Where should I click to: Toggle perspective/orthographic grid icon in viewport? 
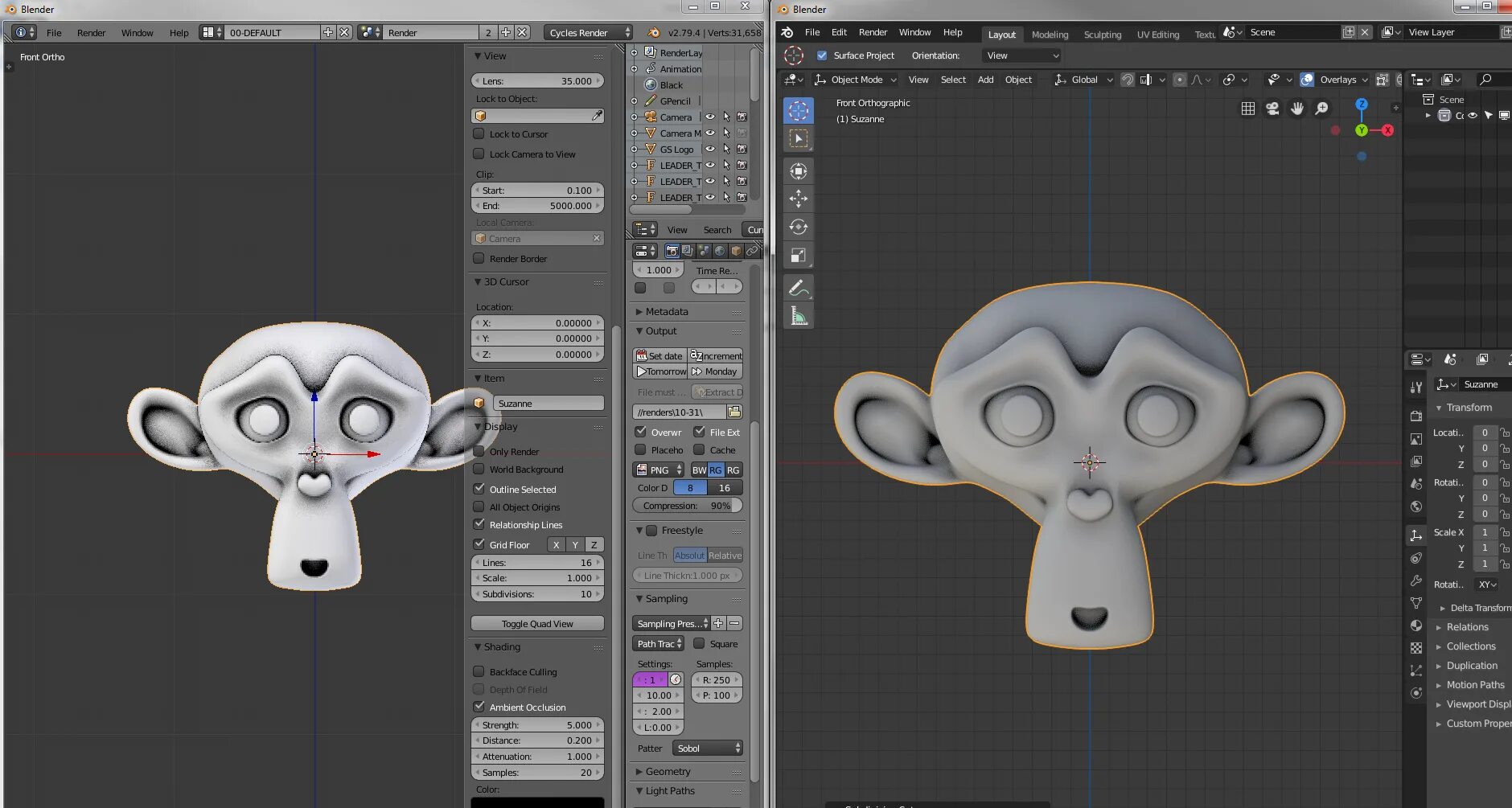[1247, 109]
